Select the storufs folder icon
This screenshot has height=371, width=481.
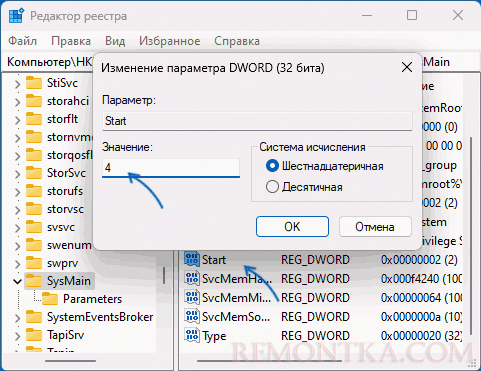(34, 191)
